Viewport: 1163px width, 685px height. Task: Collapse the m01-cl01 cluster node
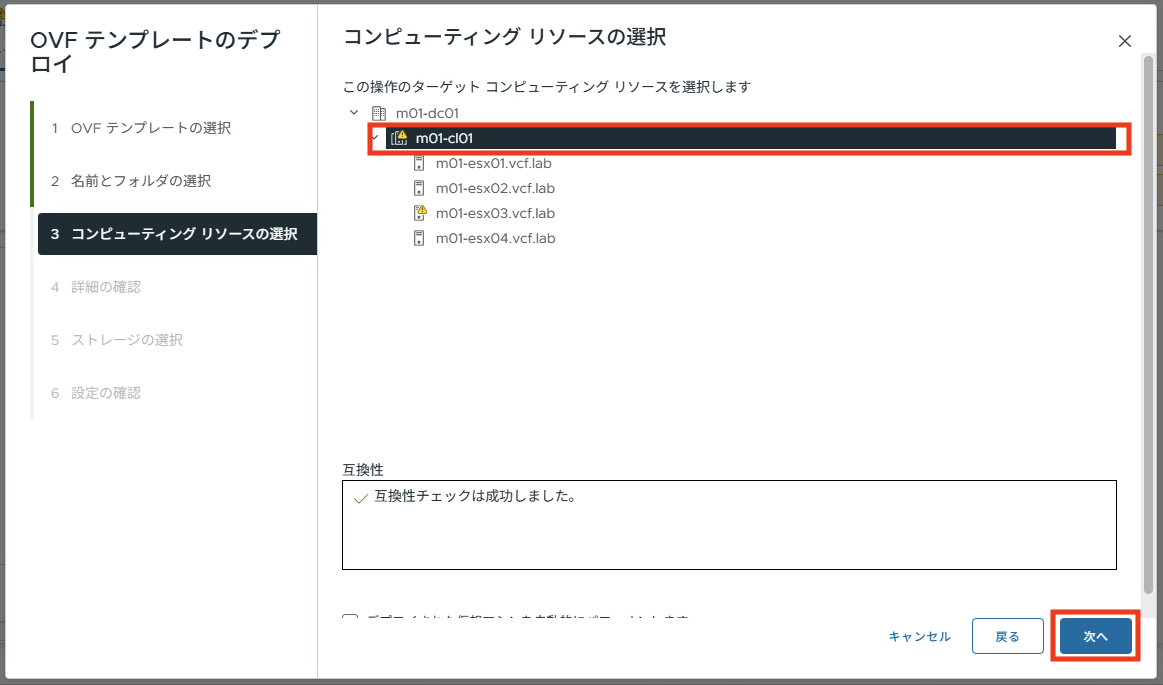click(x=375, y=137)
